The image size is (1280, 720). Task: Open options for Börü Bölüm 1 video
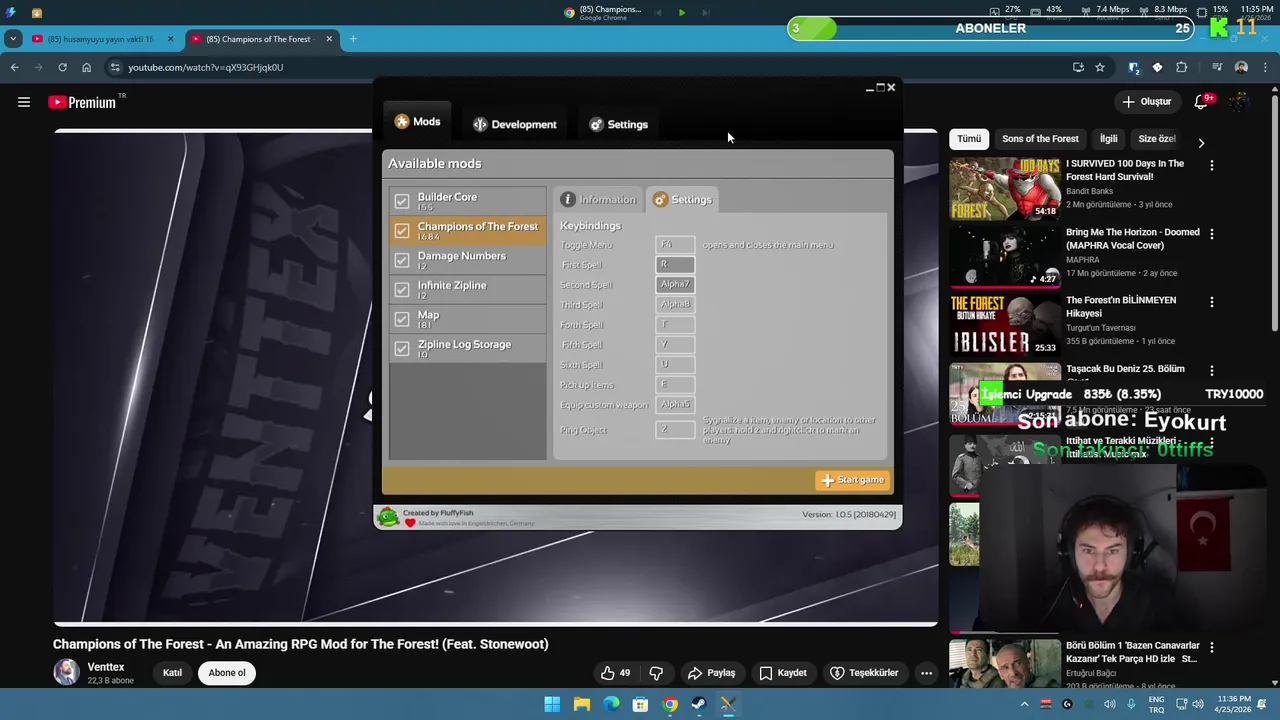(1212, 647)
